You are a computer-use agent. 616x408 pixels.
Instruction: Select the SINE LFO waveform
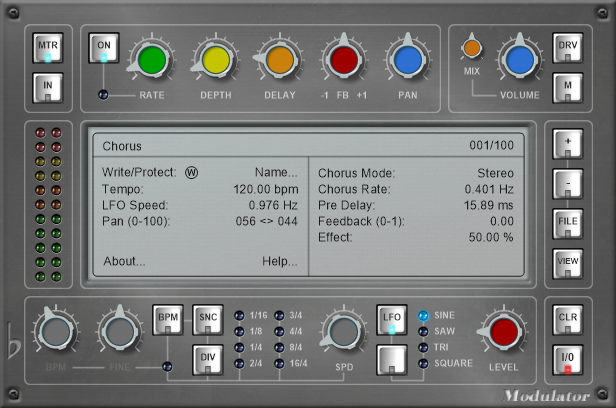click(423, 316)
